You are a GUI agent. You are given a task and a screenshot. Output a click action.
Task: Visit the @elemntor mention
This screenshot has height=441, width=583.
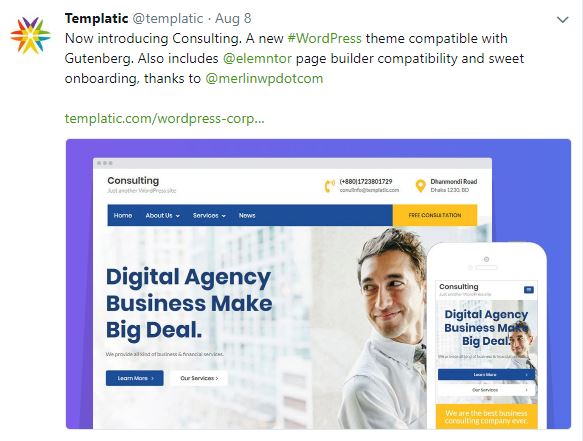tap(257, 58)
